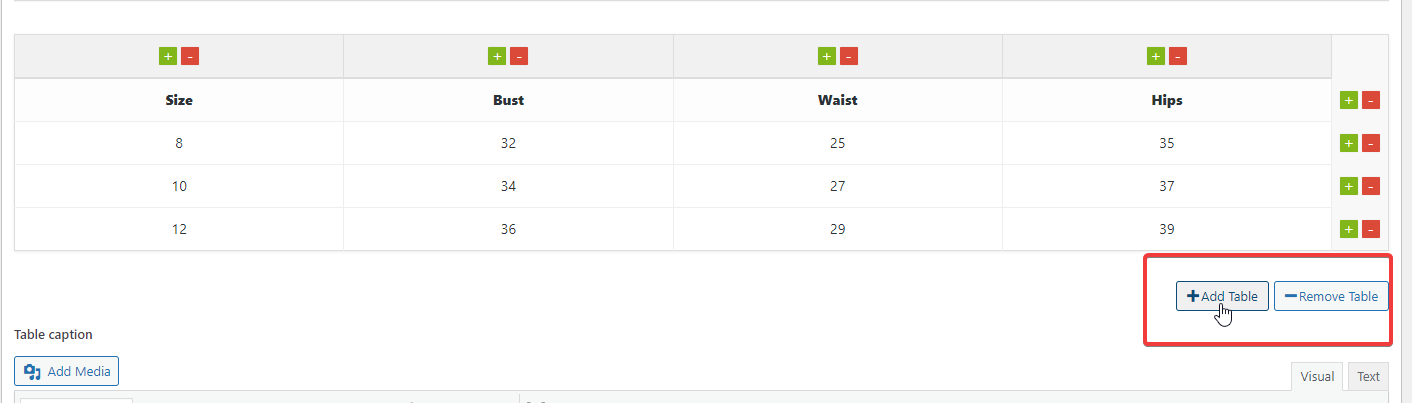Remove Hips column with red minus
The width and height of the screenshot is (1412, 403).
tap(1178, 56)
